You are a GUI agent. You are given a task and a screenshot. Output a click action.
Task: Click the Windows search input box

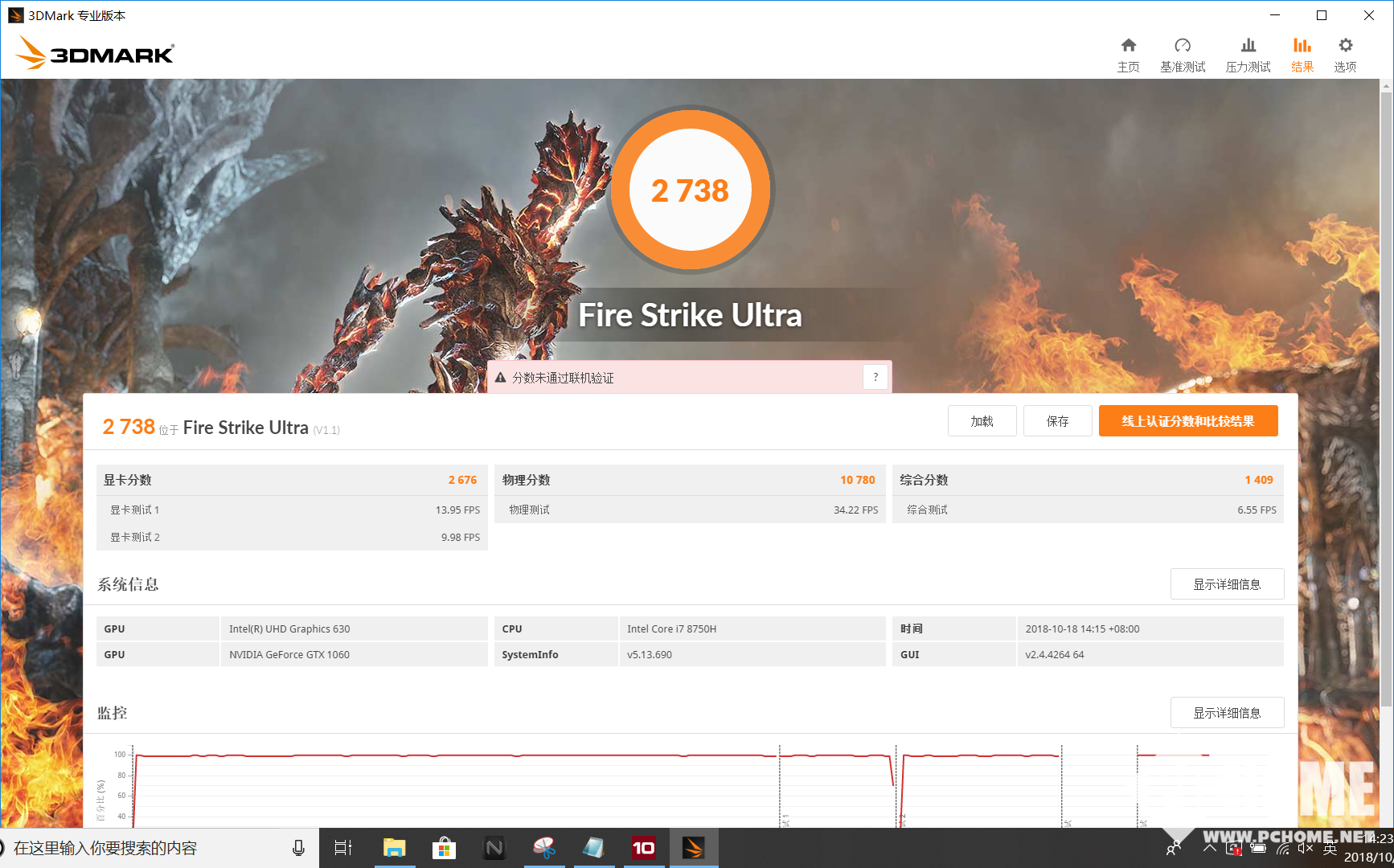(145, 848)
